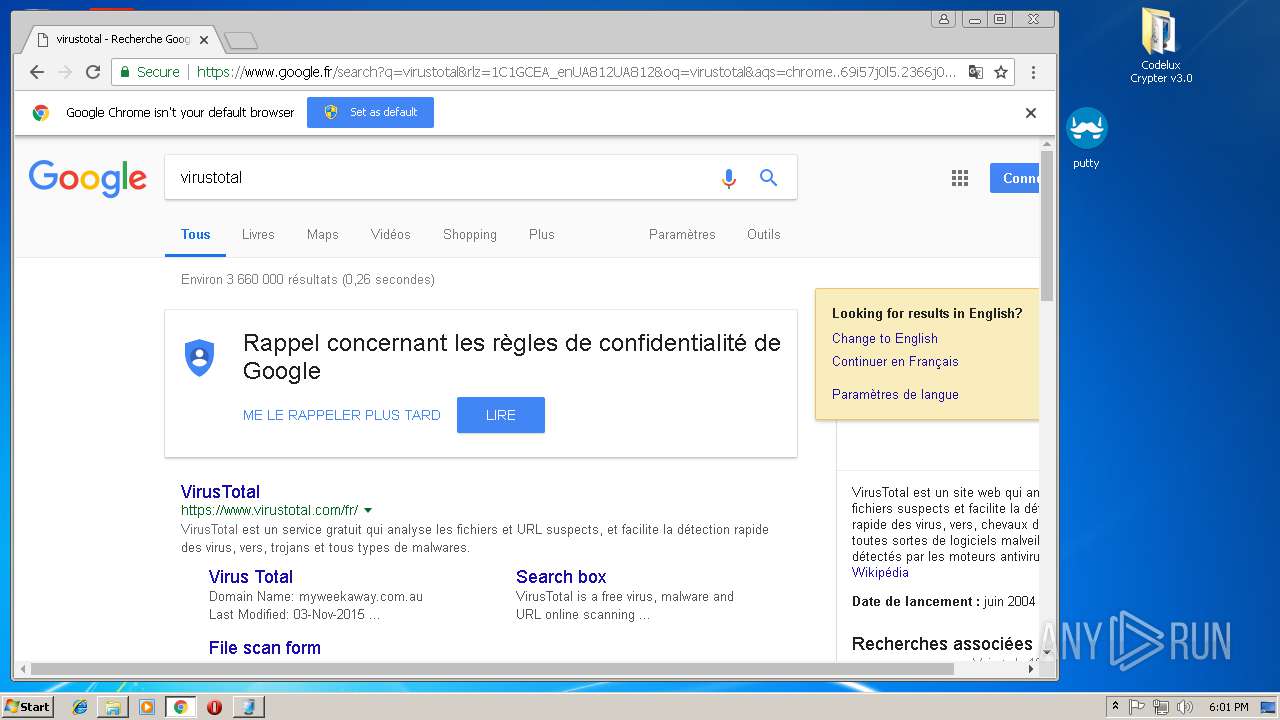Close the default browser notification bar
The width and height of the screenshot is (1280, 720).
point(1031,113)
